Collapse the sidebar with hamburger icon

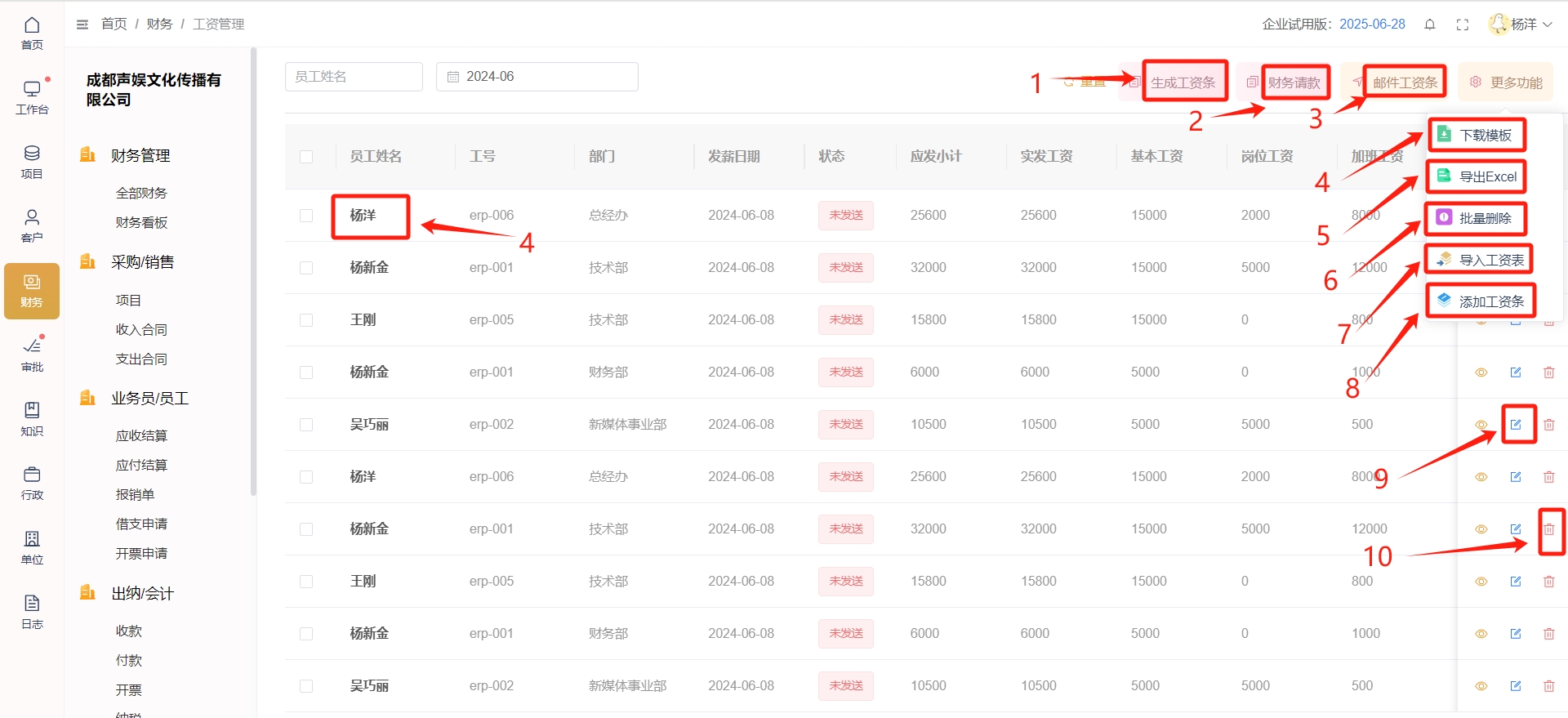click(x=82, y=25)
